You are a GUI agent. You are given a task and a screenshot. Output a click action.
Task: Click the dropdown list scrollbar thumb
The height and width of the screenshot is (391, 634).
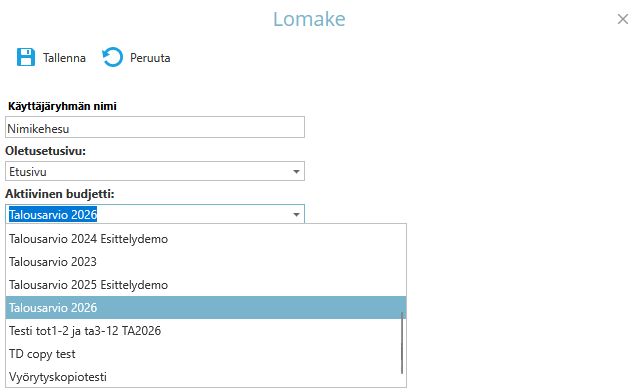pyautogui.click(x=402, y=343)
